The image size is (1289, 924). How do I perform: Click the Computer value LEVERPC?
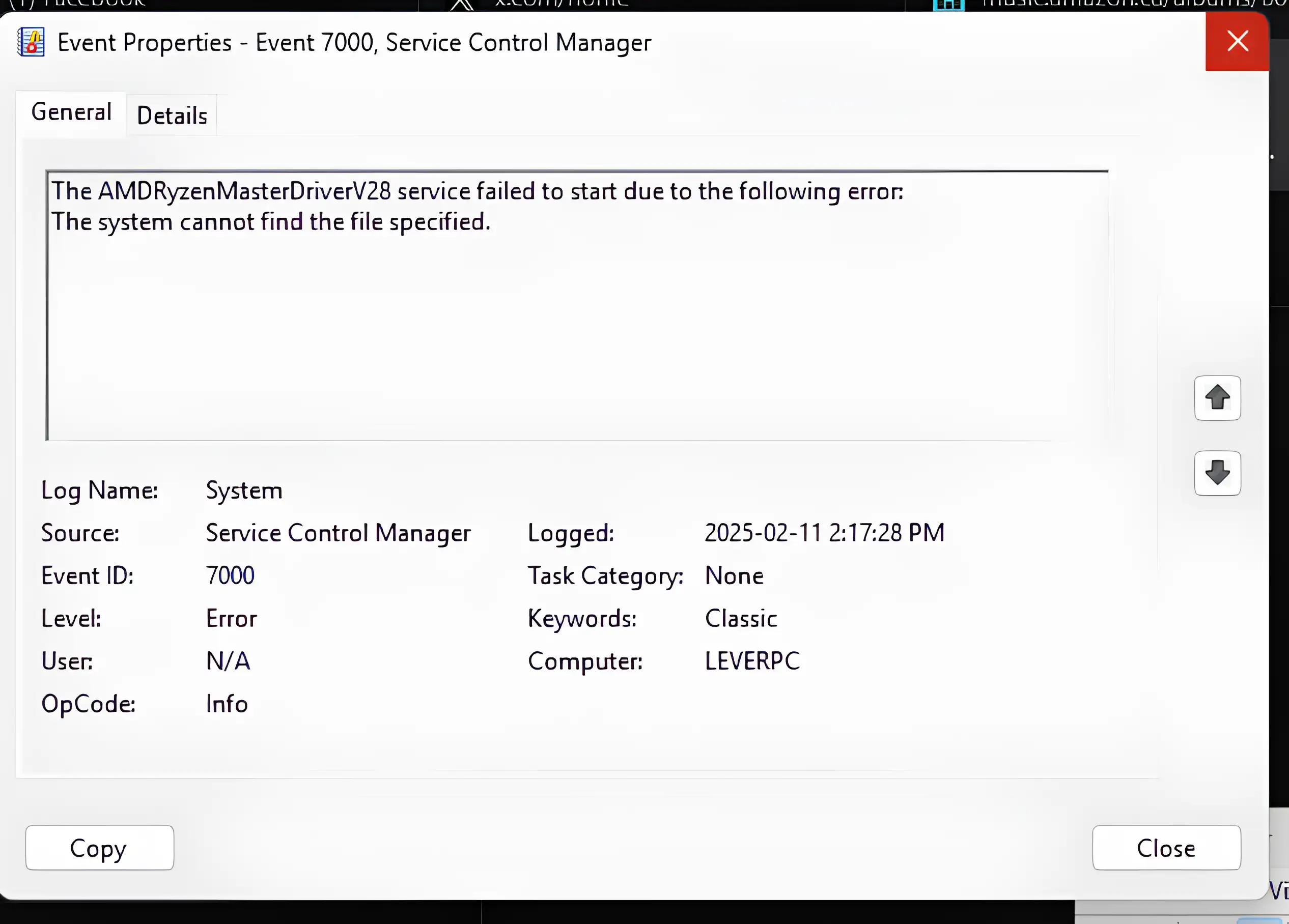(752, 661)
